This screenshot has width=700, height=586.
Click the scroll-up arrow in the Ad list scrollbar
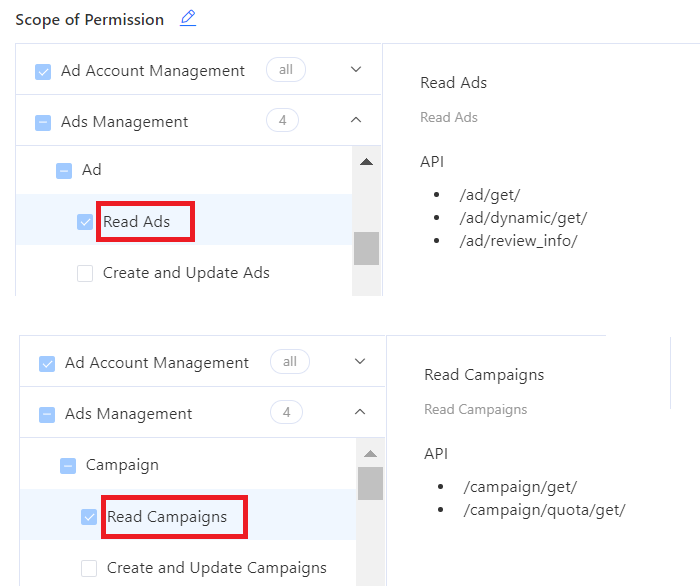[x=366, y=161]
